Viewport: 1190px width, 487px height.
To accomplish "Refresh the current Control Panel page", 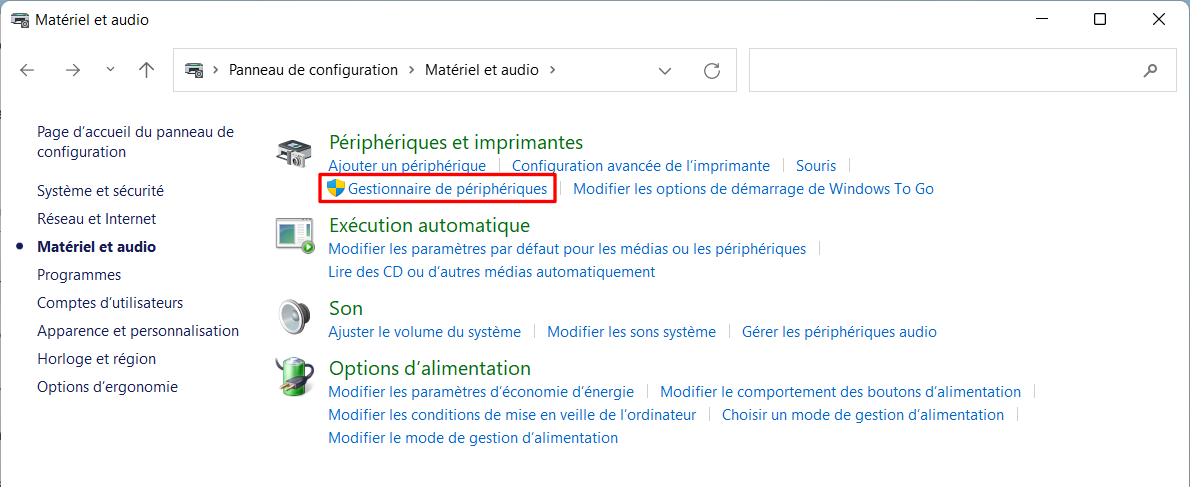I will pyautogui.click(x=711, y=71).
